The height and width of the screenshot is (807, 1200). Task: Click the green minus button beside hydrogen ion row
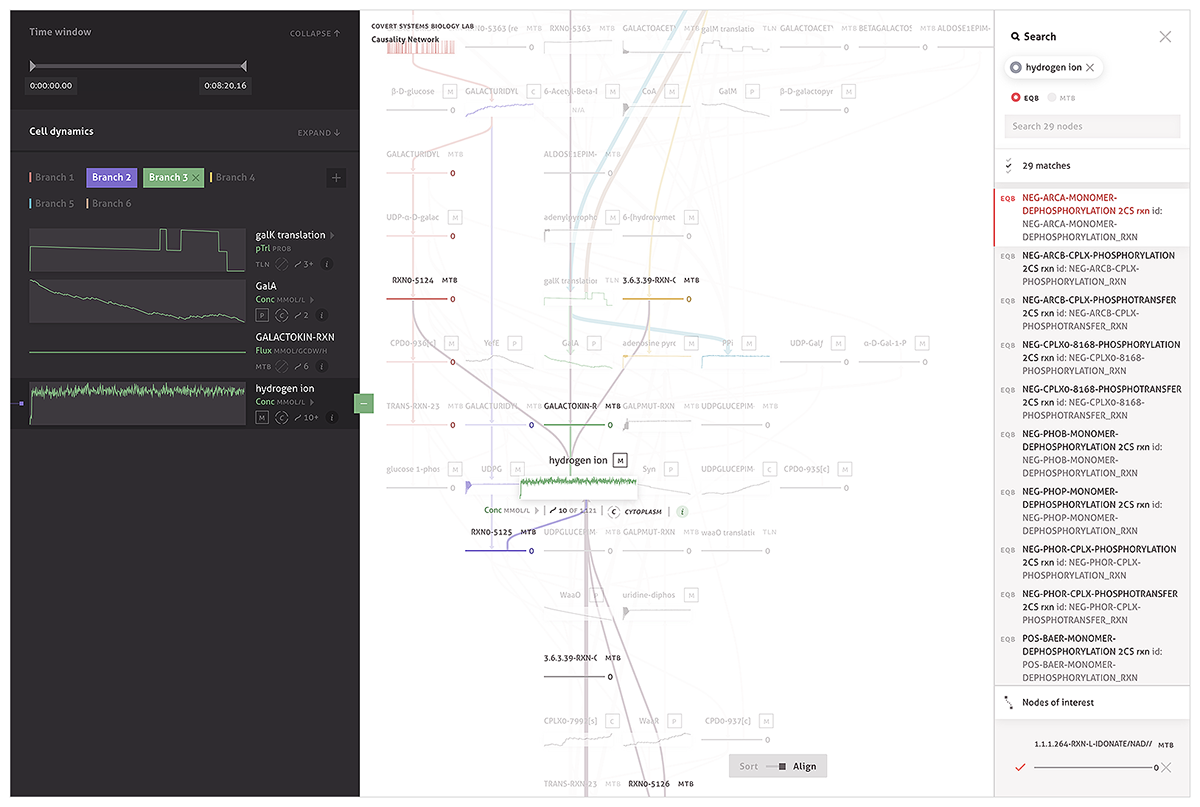pyautogui.click(x=364, y=403)
